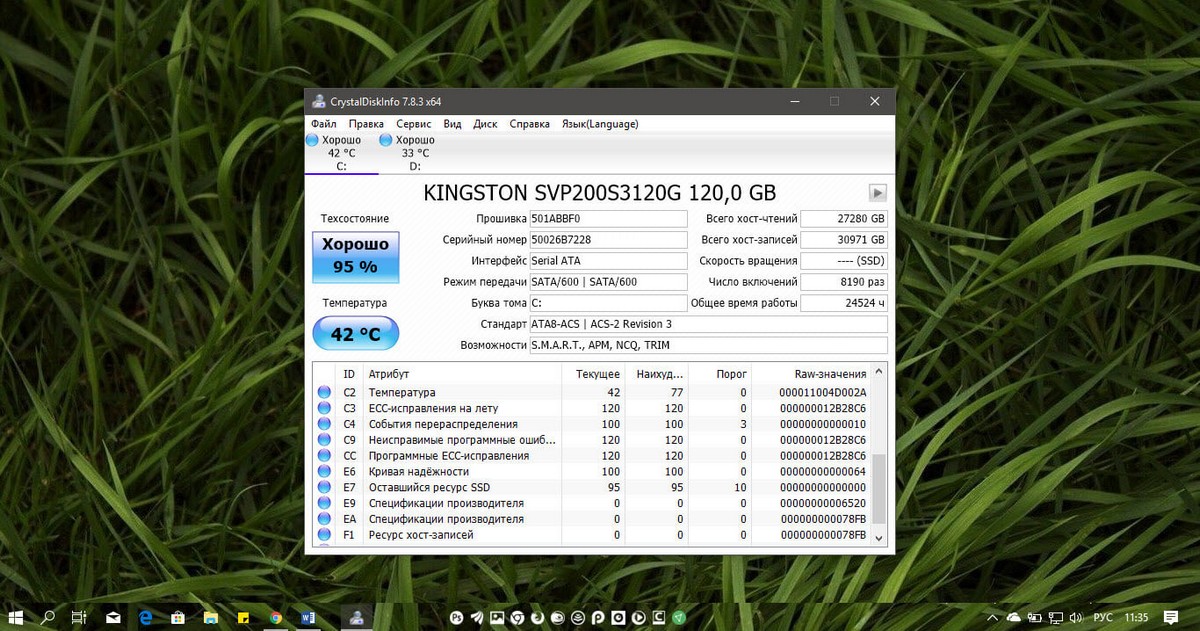
Task: Open Task View from taskbar
Action: click(x=79, y=618)
